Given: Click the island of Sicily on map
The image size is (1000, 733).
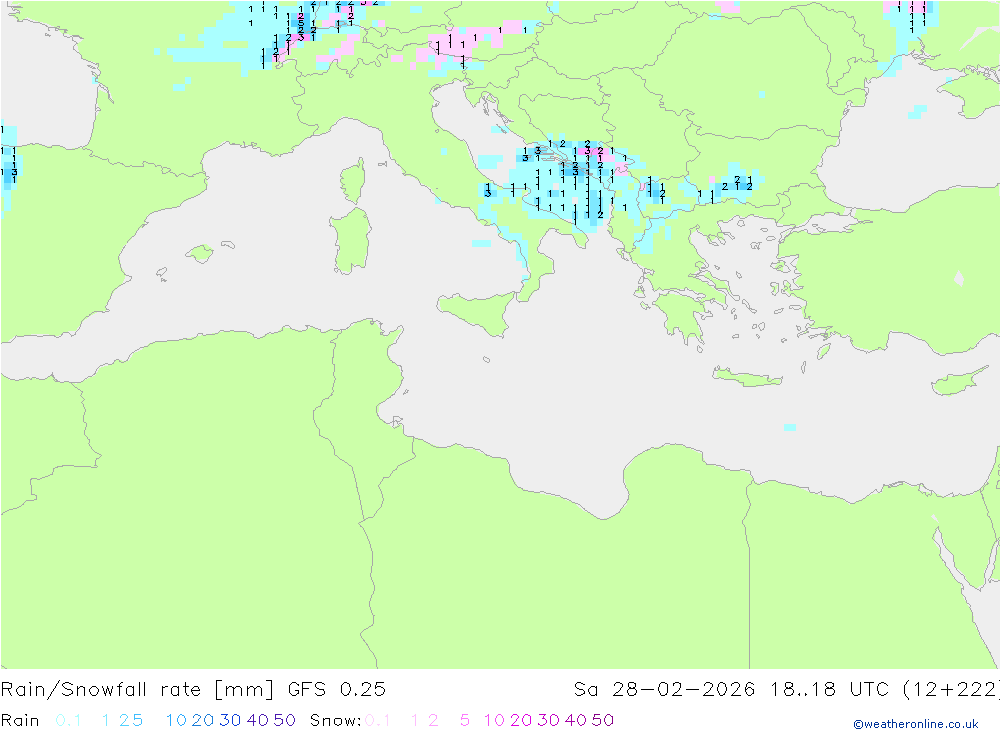Looking at the screenshot, I should tap(478, 314).
